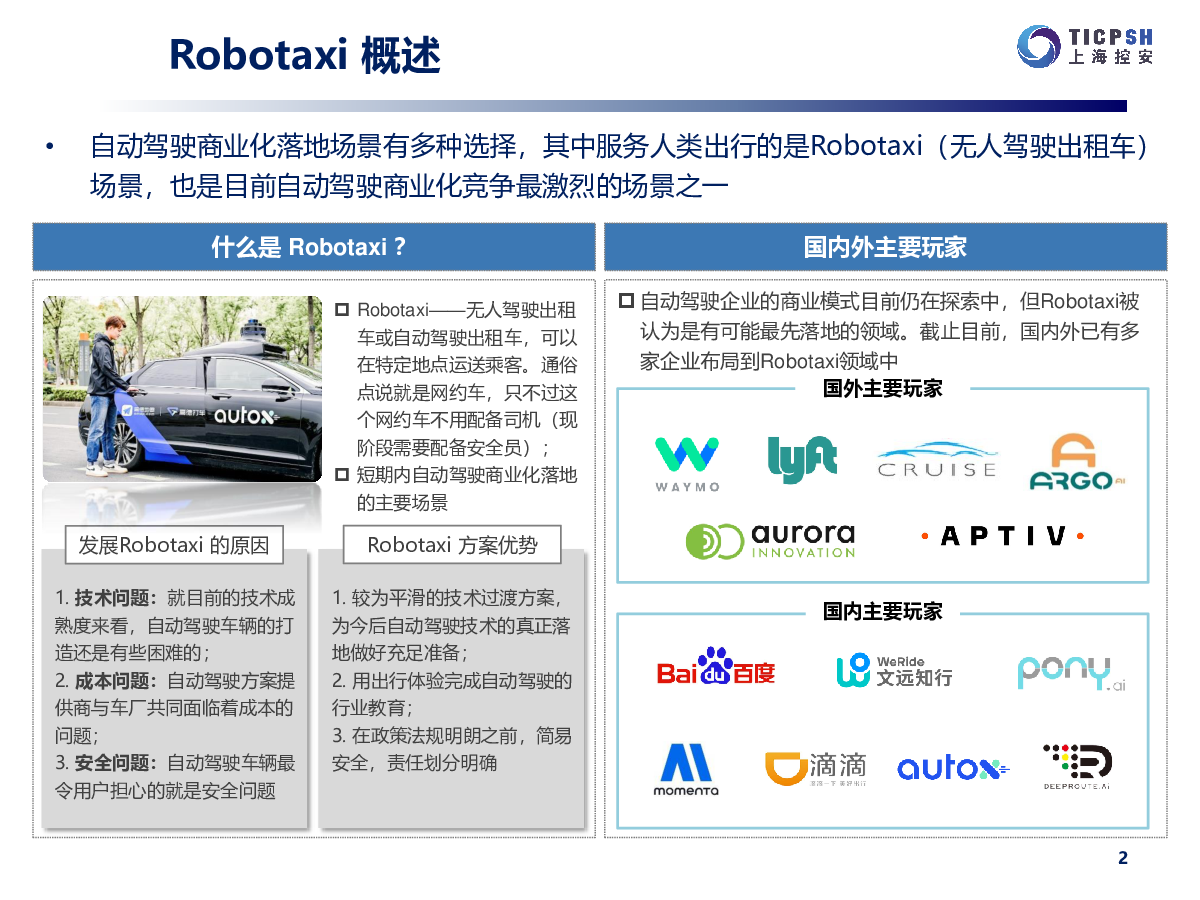The height and width of the screenshot is (900, 1200).
Task: Click the 'Robotaxi 方案优势' label box
Action: (452, 545)
